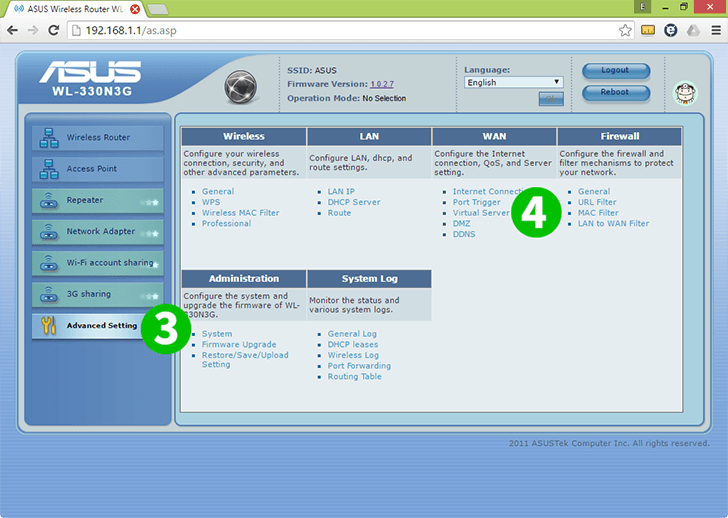Screen dimensions: 728x518
Task: Open the Virtual Server link
Action: point(481,213)
